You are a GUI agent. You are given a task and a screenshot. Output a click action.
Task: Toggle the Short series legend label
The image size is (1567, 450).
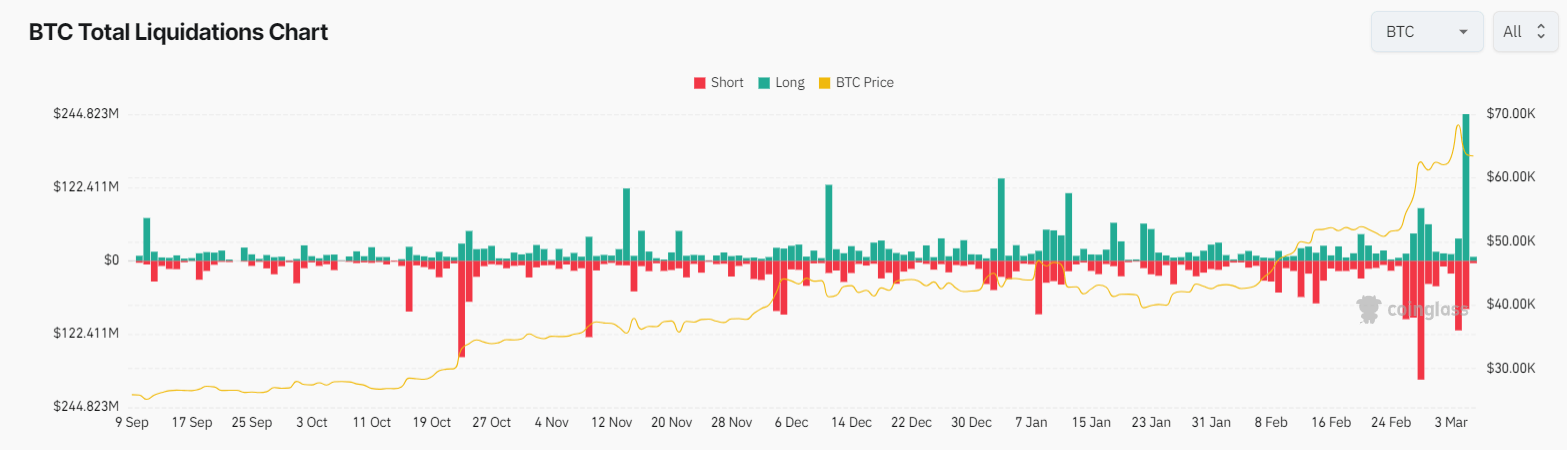coord(727,83)
